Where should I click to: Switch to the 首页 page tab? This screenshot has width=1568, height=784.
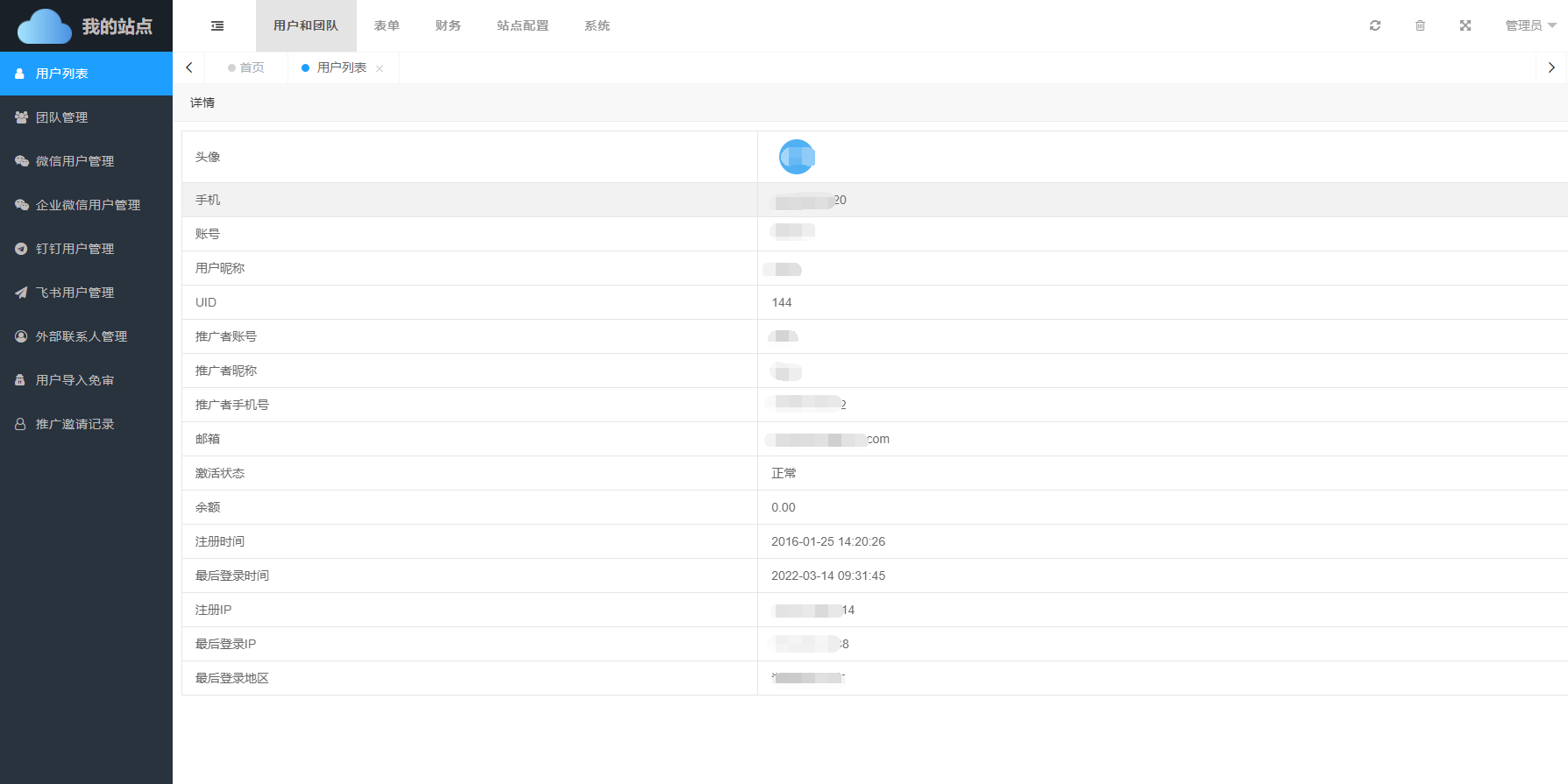[x=251, y=67]
